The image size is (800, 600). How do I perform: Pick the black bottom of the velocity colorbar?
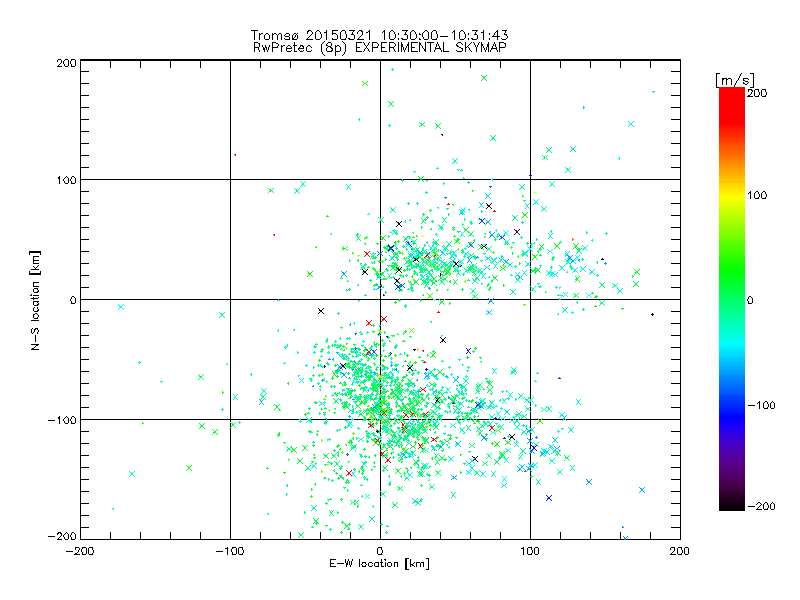(732, 503)
